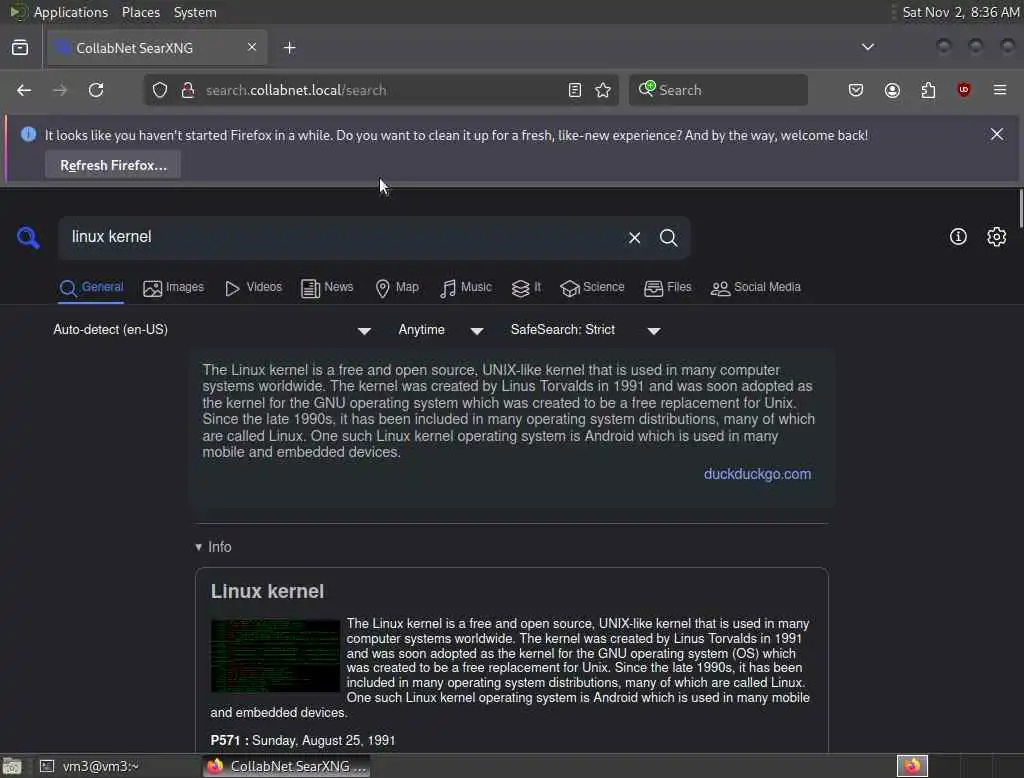Image resolution: width=1024 pixels, height=778 pixels.
Task: Click the Linux kernel infobox thumbnail
Action: pos(275,655)
